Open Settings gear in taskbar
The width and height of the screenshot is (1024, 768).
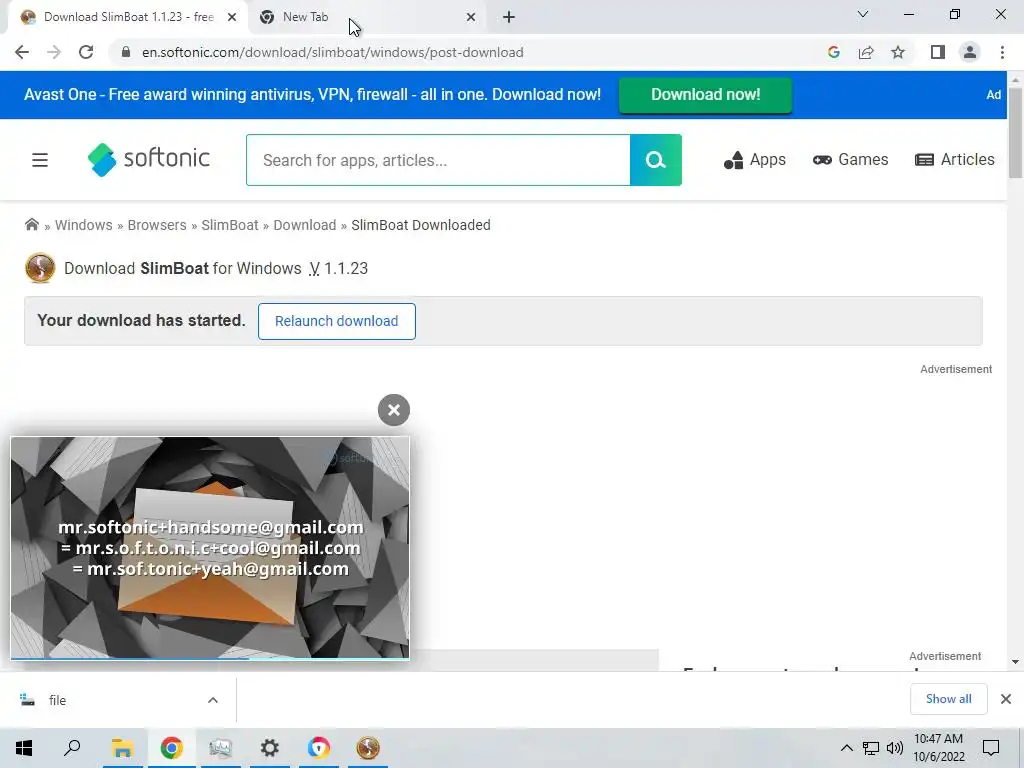269,748
